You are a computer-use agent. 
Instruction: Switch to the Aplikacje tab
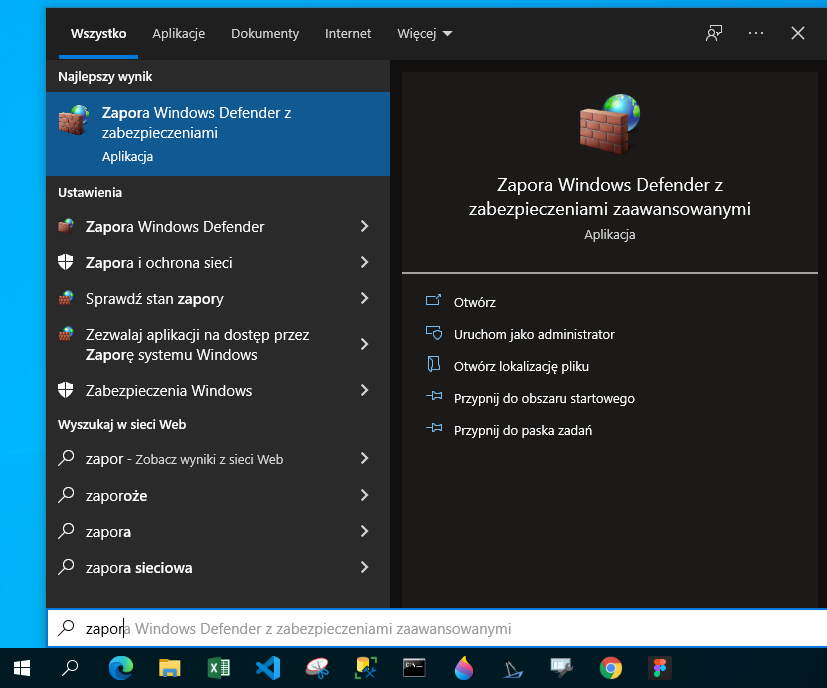click(179, 34)
